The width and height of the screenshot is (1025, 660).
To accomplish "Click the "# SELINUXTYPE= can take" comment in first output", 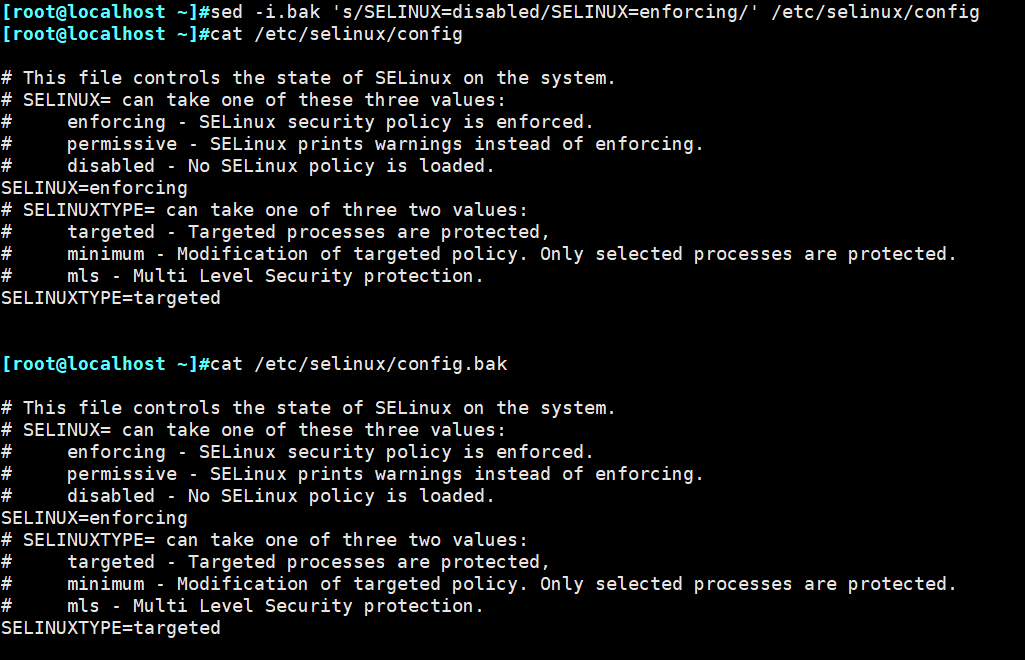I will (x=264, y=210).
